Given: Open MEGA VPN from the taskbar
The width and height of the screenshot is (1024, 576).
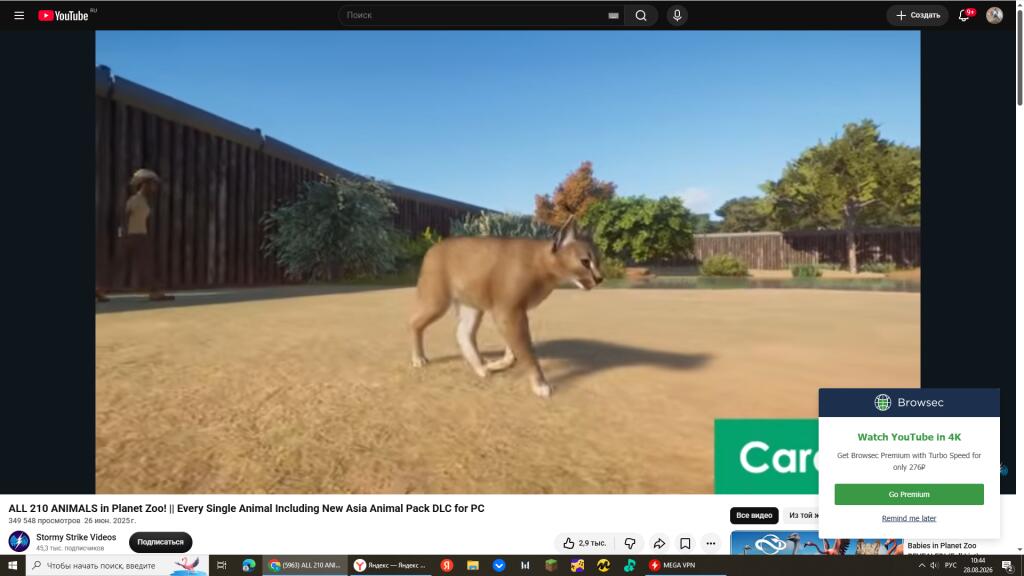Looking at the screenshot, I should (x=672, y=566).
